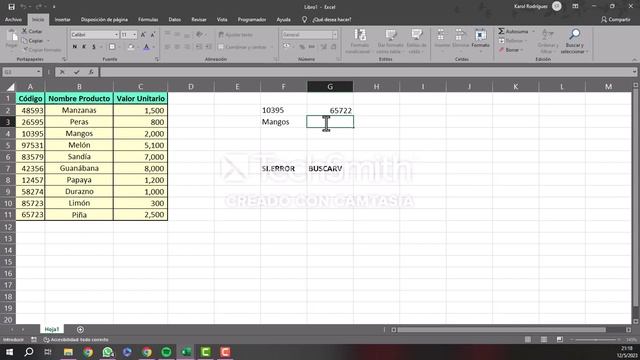This screenshot has height=360, width=640.
Task: Open the Archivo tab
Action: 13,19
